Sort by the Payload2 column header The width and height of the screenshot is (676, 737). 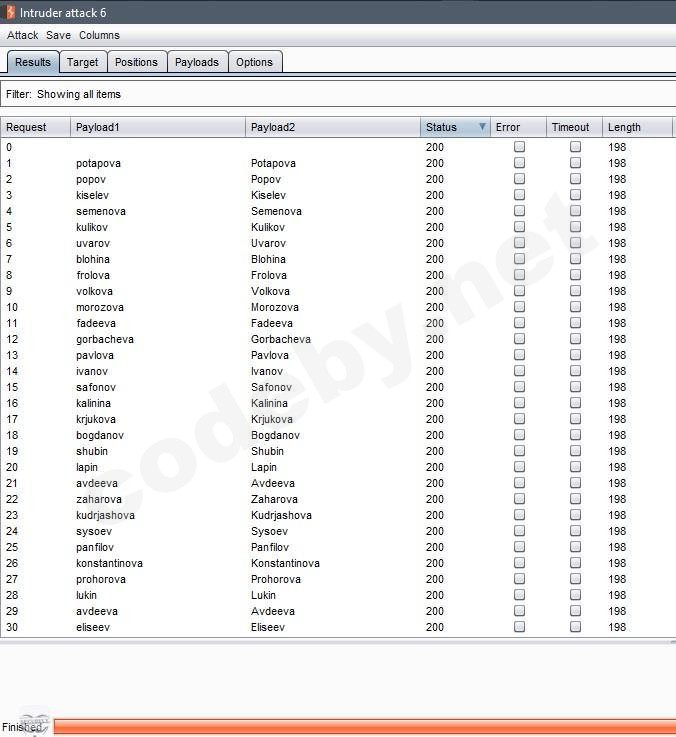333,127
